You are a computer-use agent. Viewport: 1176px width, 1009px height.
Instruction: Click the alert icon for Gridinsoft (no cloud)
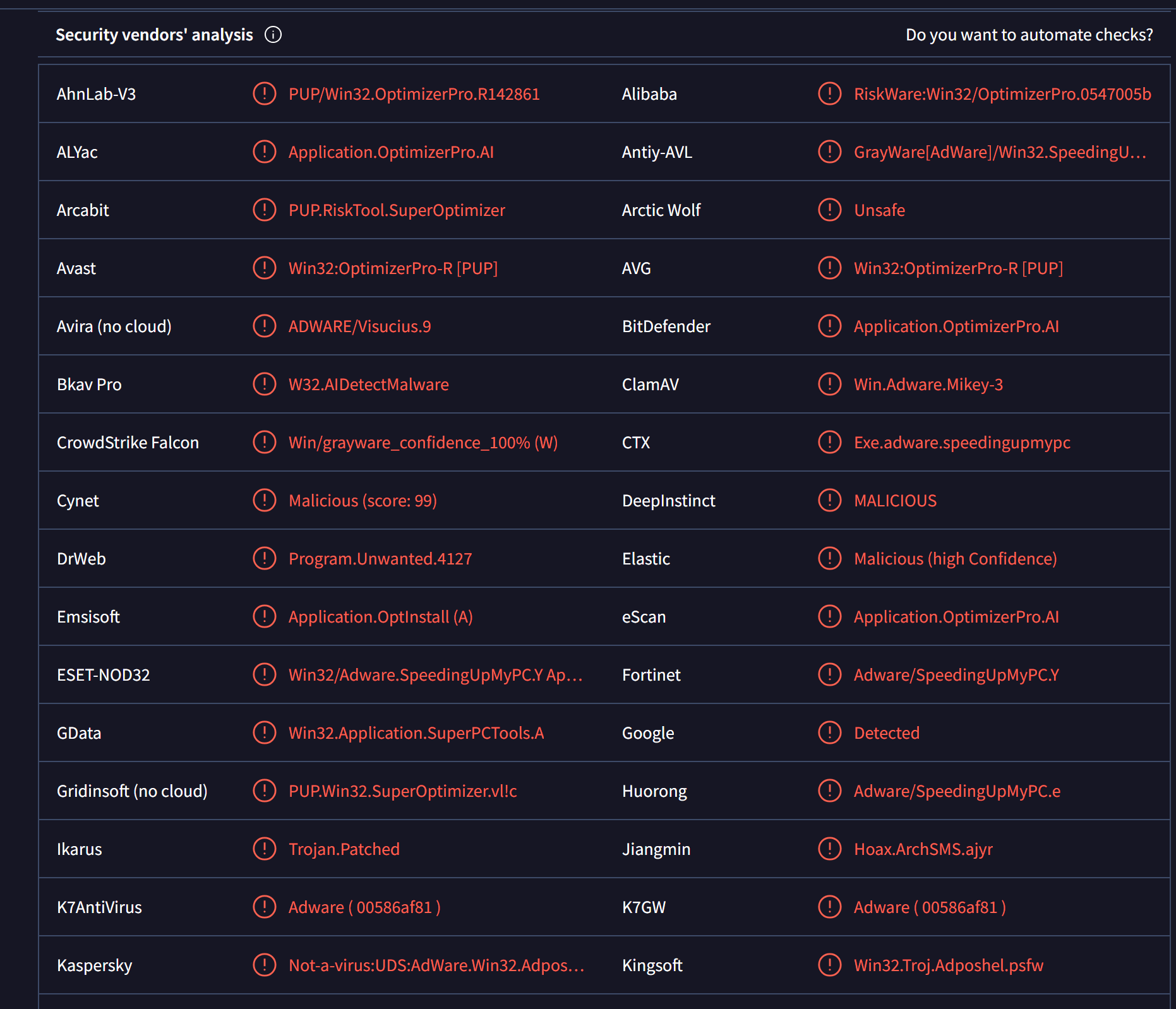tap(265, 791)
